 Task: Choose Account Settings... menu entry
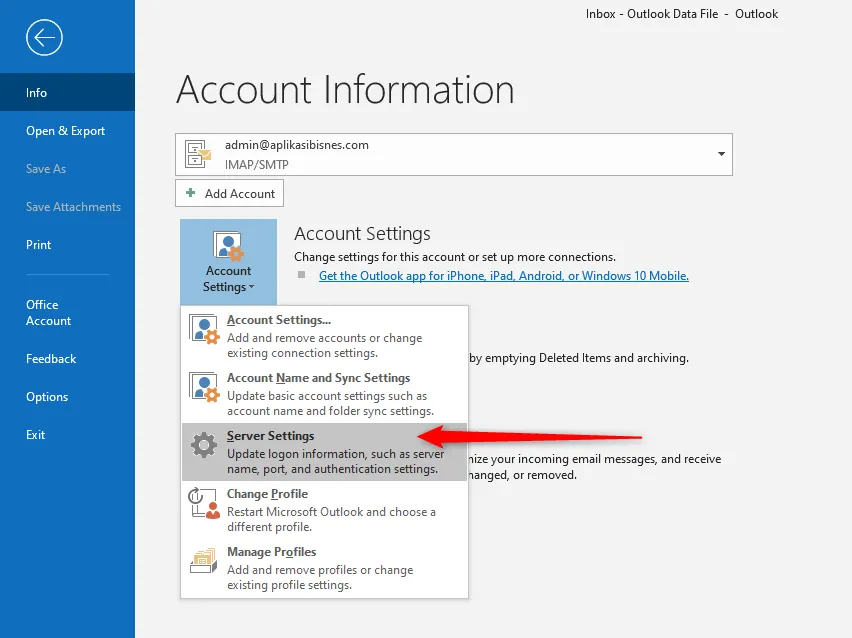(x=324, y=336)
